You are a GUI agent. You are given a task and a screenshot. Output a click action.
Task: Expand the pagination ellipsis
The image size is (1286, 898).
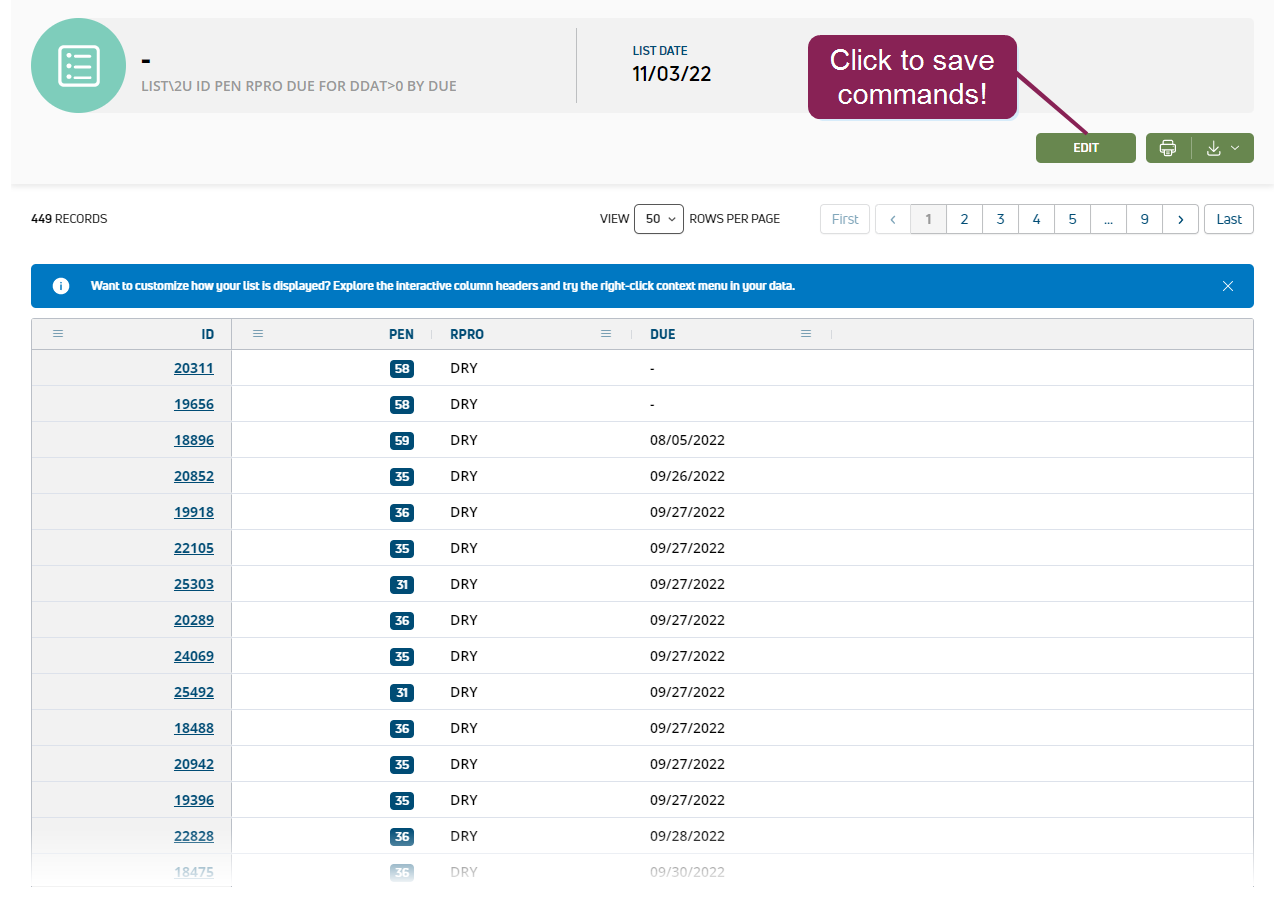click(1108, 219)
